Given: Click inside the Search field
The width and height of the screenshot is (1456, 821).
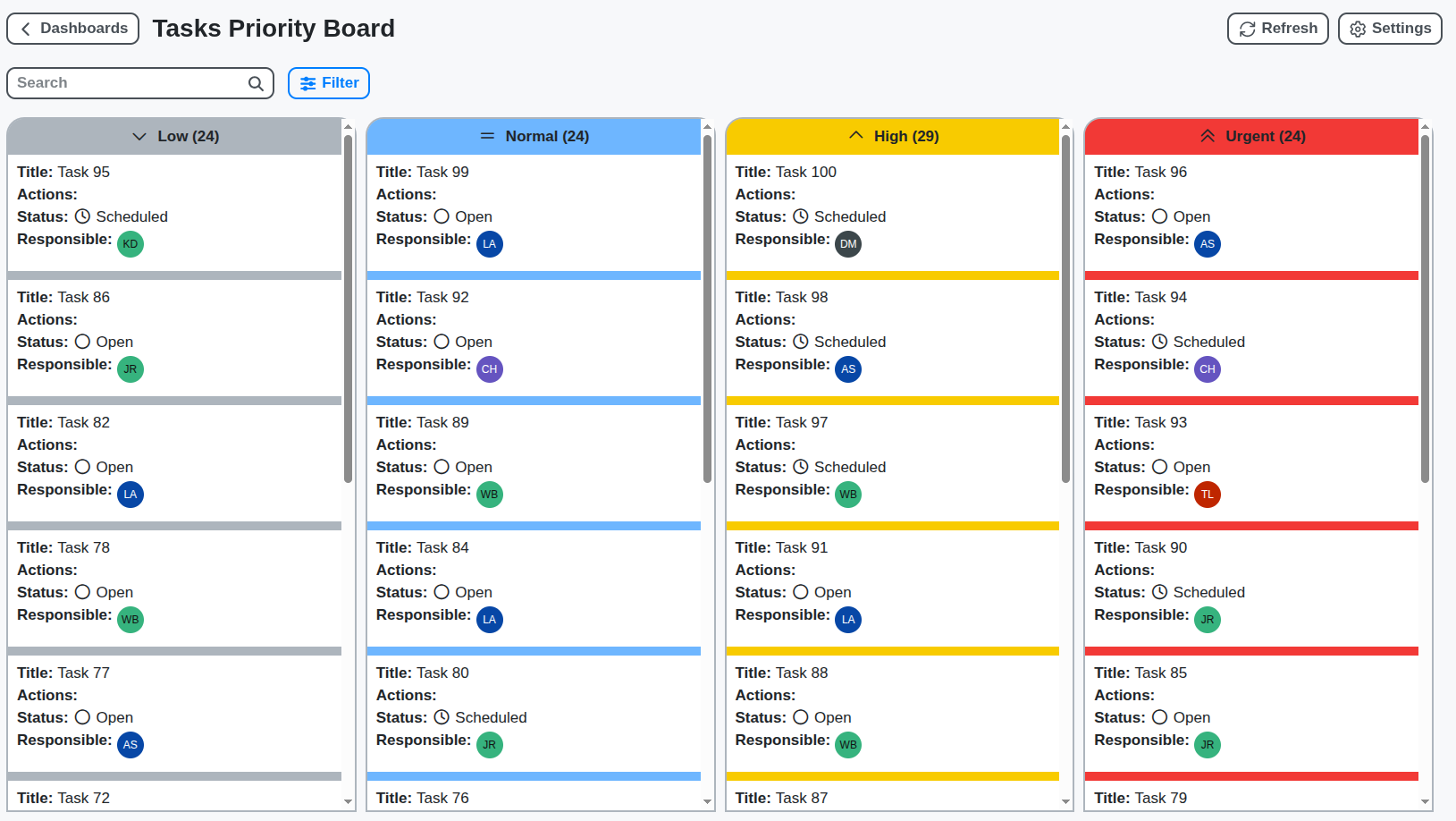Looking at the screenshot, I should click(125, 82).
